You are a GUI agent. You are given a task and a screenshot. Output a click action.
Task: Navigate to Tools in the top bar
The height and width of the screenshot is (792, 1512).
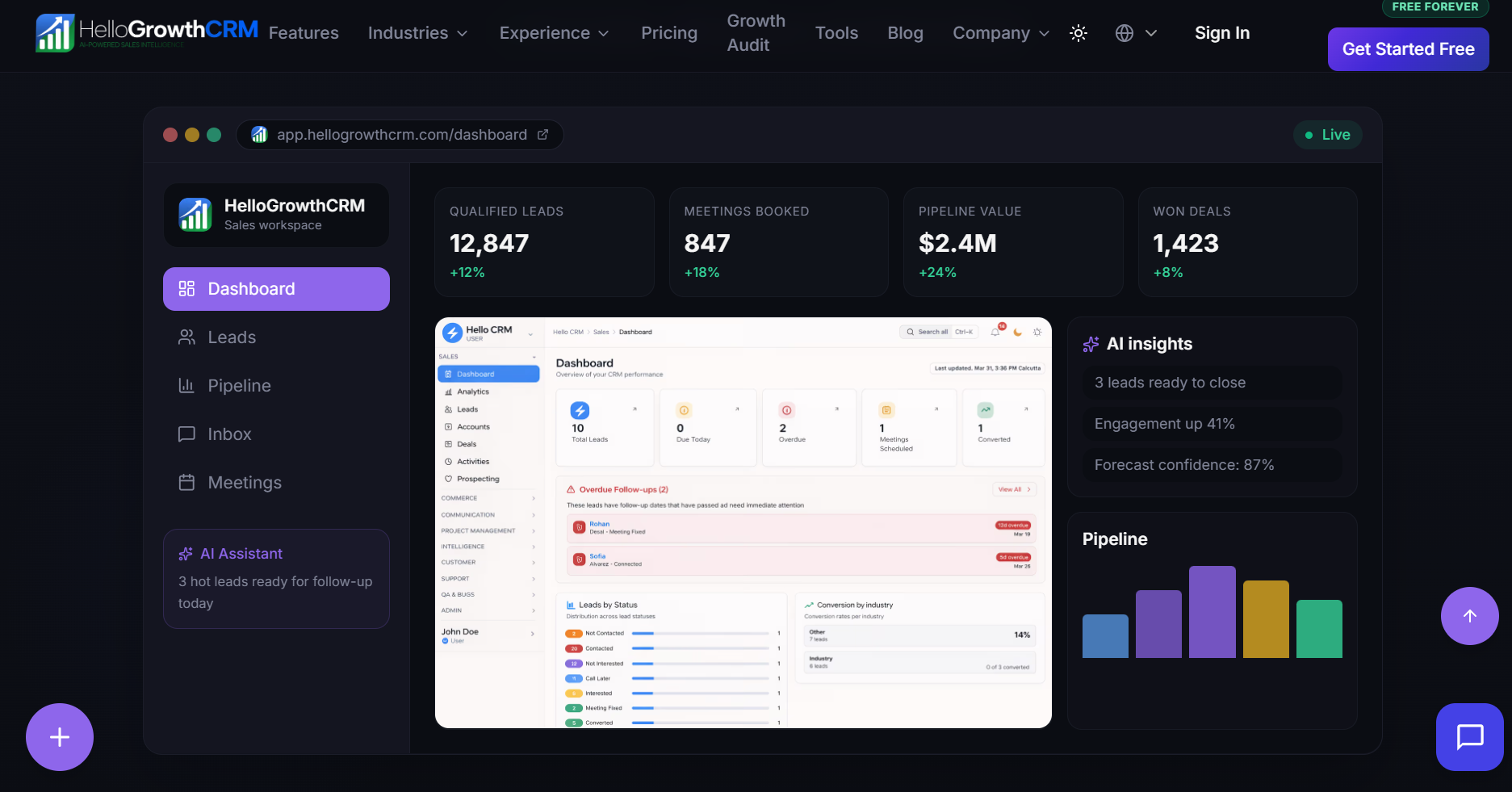836,33
